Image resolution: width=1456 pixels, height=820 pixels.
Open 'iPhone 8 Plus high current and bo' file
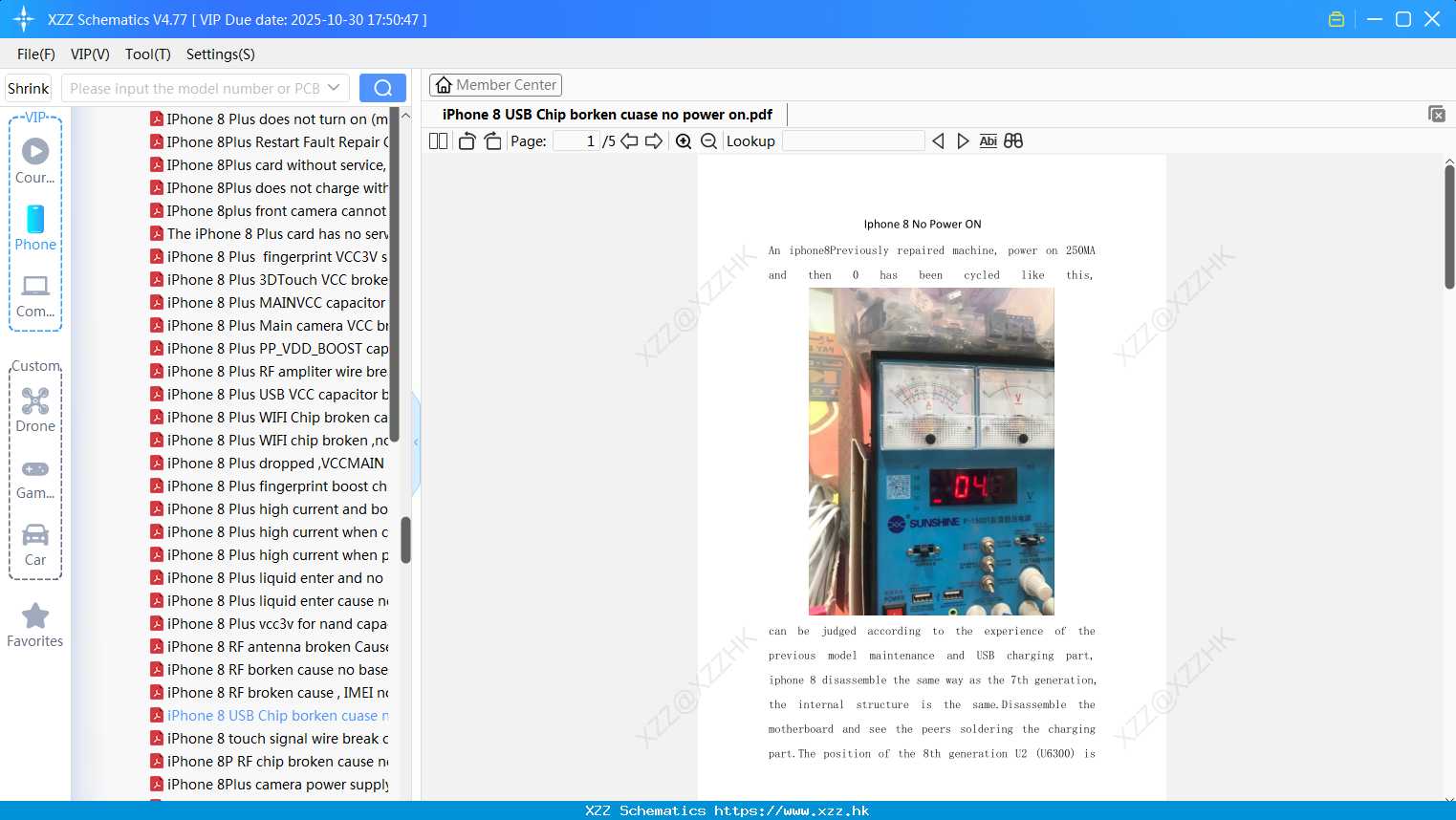pos(270,509)
